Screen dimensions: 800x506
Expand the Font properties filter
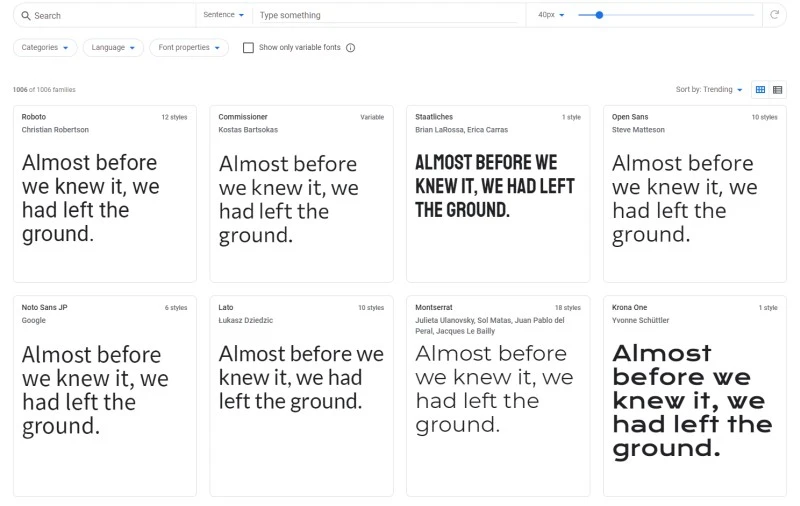tap(189, 47)
